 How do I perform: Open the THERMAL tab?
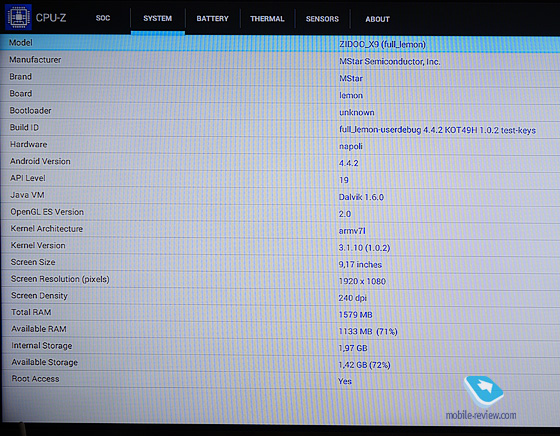pyautogui.click(x=267, y=19)
